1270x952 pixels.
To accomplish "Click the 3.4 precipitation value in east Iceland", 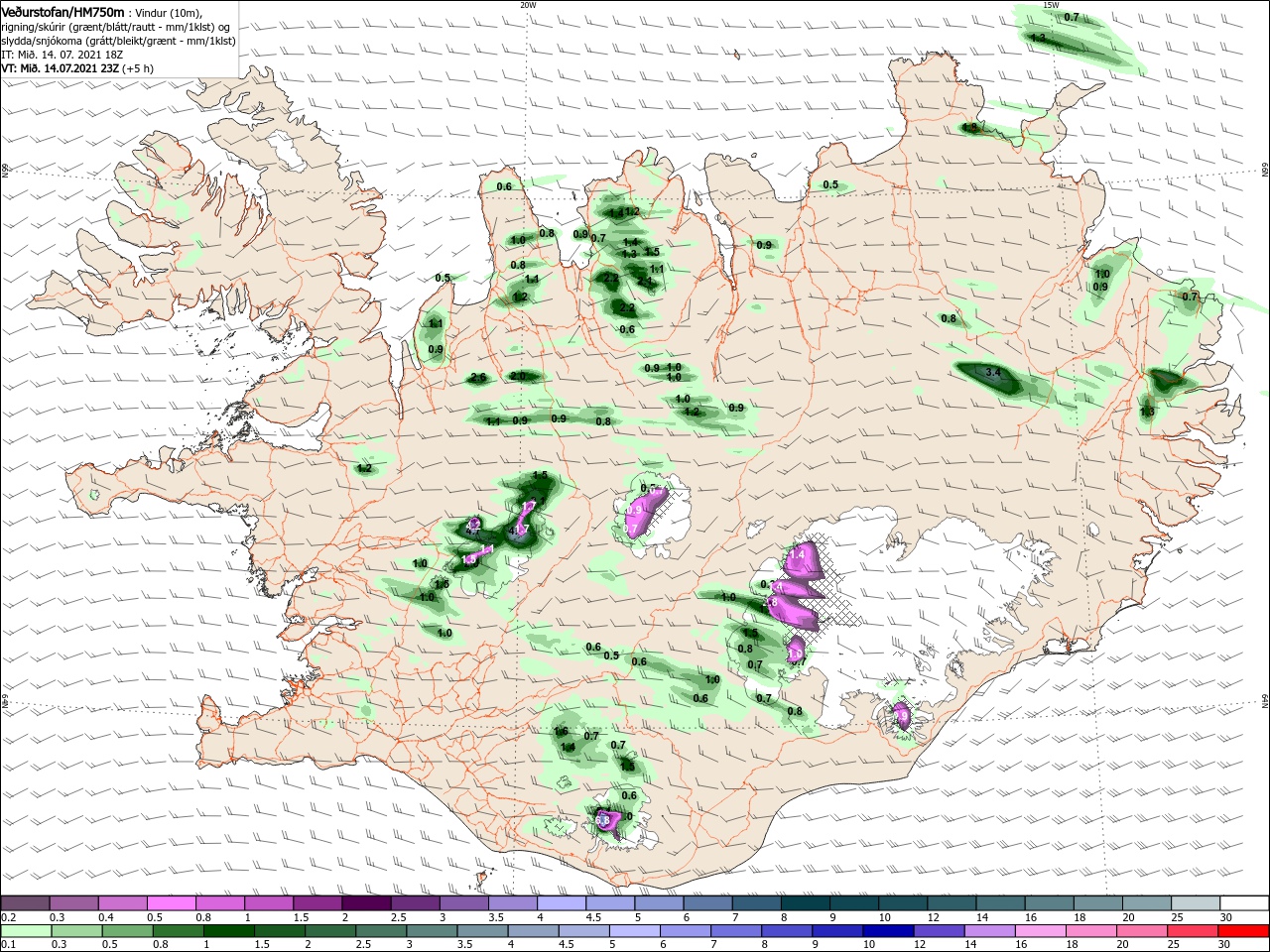I will (x=993, y=372).
